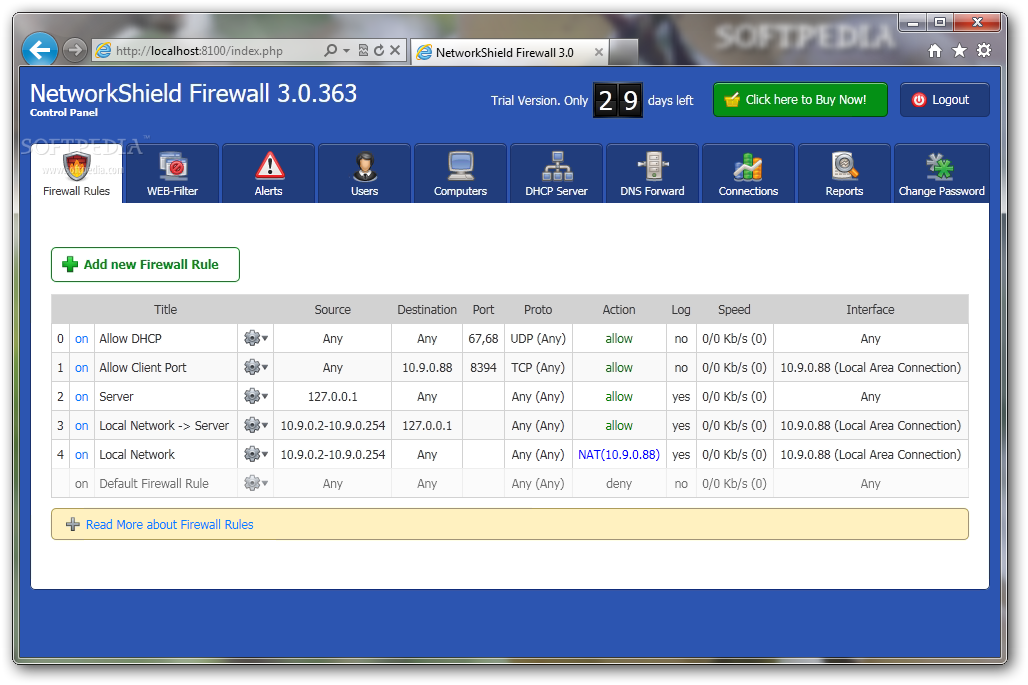Toggle the on switch for Allow Client Port

[x=81, y=368]
